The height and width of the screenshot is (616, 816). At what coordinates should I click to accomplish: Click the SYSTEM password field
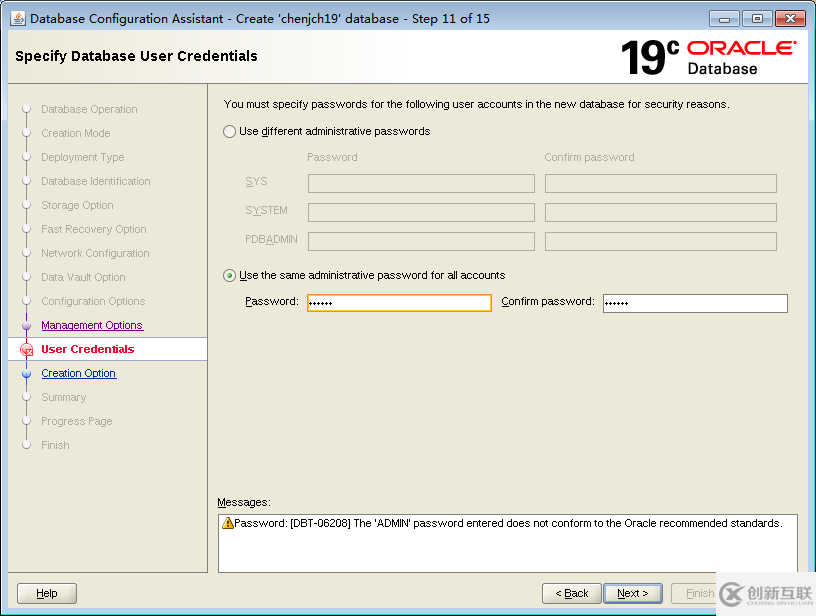tap(421, 212)
